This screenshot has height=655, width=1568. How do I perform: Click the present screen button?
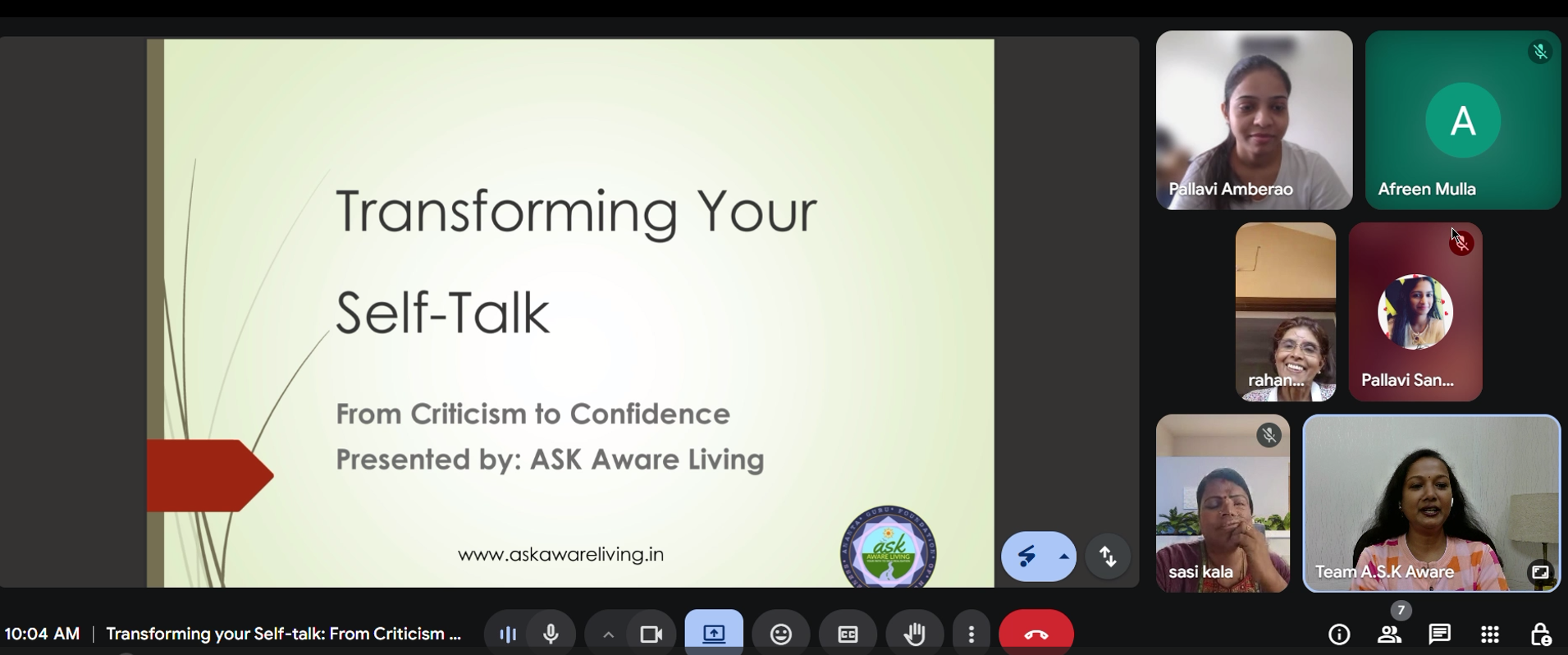click(x=714, y=634)
